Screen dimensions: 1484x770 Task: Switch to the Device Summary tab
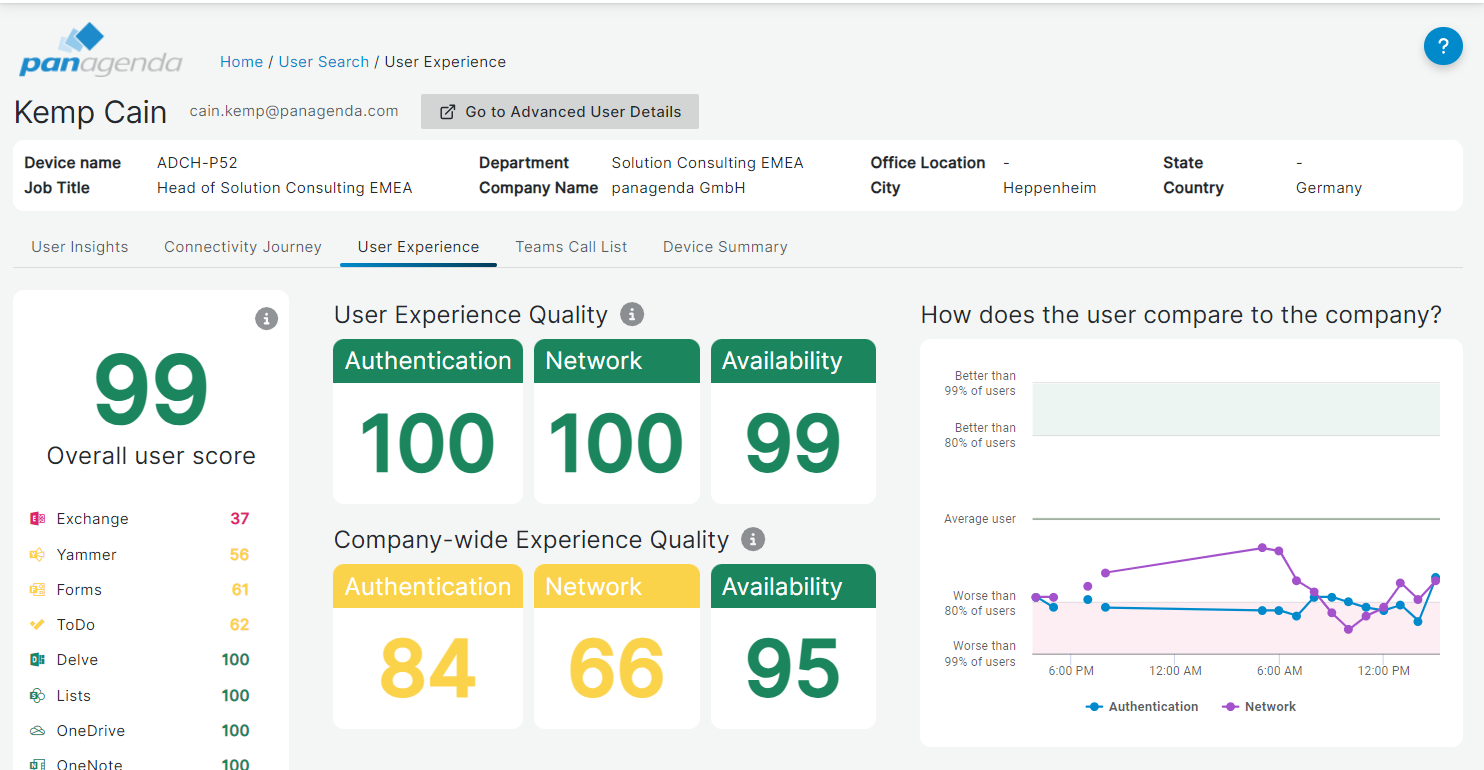[x=725, y=247]
